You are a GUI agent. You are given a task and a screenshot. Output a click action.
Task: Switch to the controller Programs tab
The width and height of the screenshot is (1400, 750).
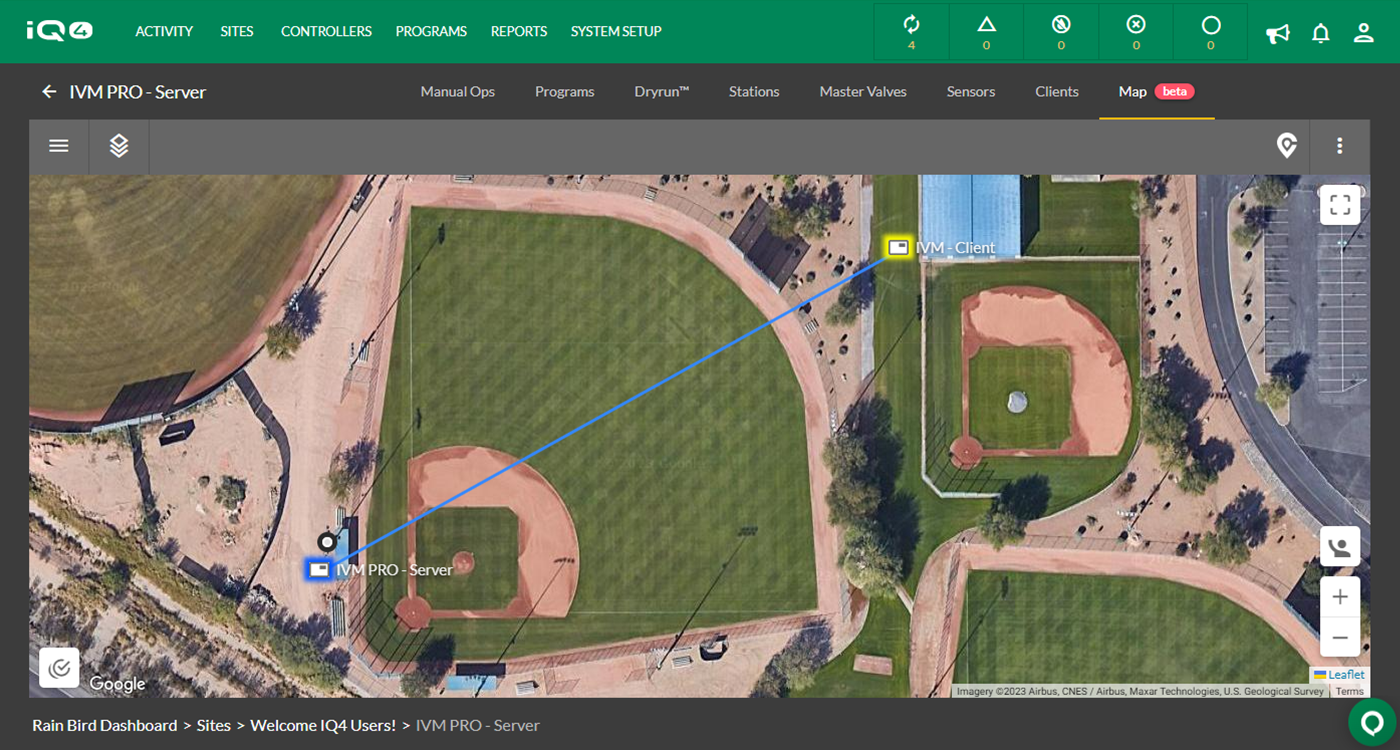[x=565, y=92]
